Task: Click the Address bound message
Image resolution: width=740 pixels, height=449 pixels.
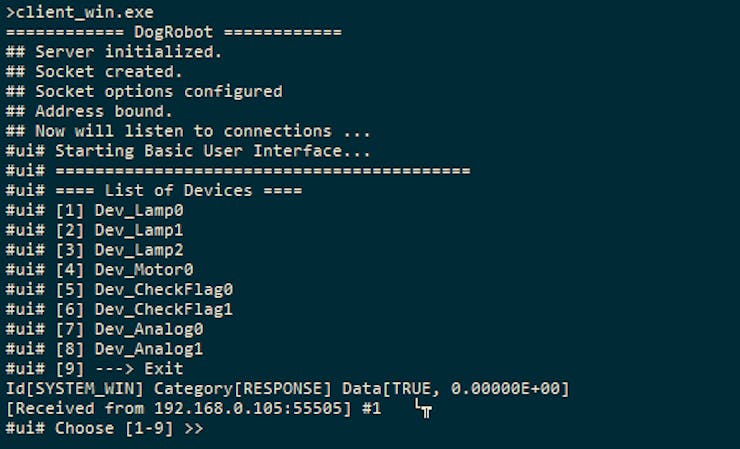Action: tap(89, 111)
